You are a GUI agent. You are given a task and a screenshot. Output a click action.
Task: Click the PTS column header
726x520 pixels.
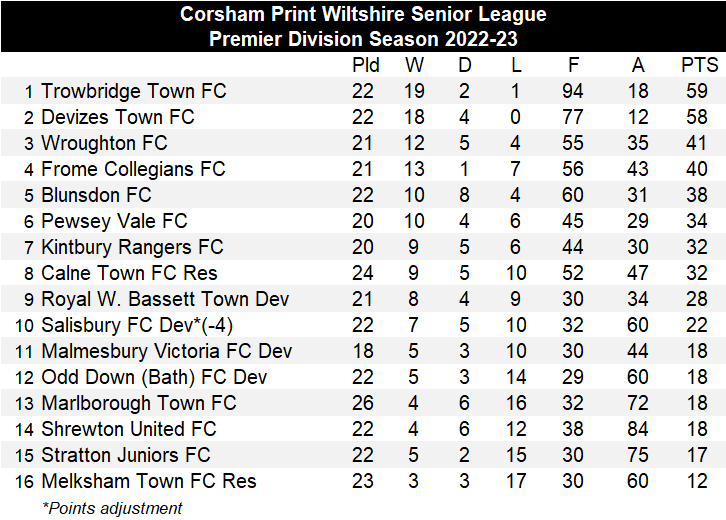click(x=699, y=65)
